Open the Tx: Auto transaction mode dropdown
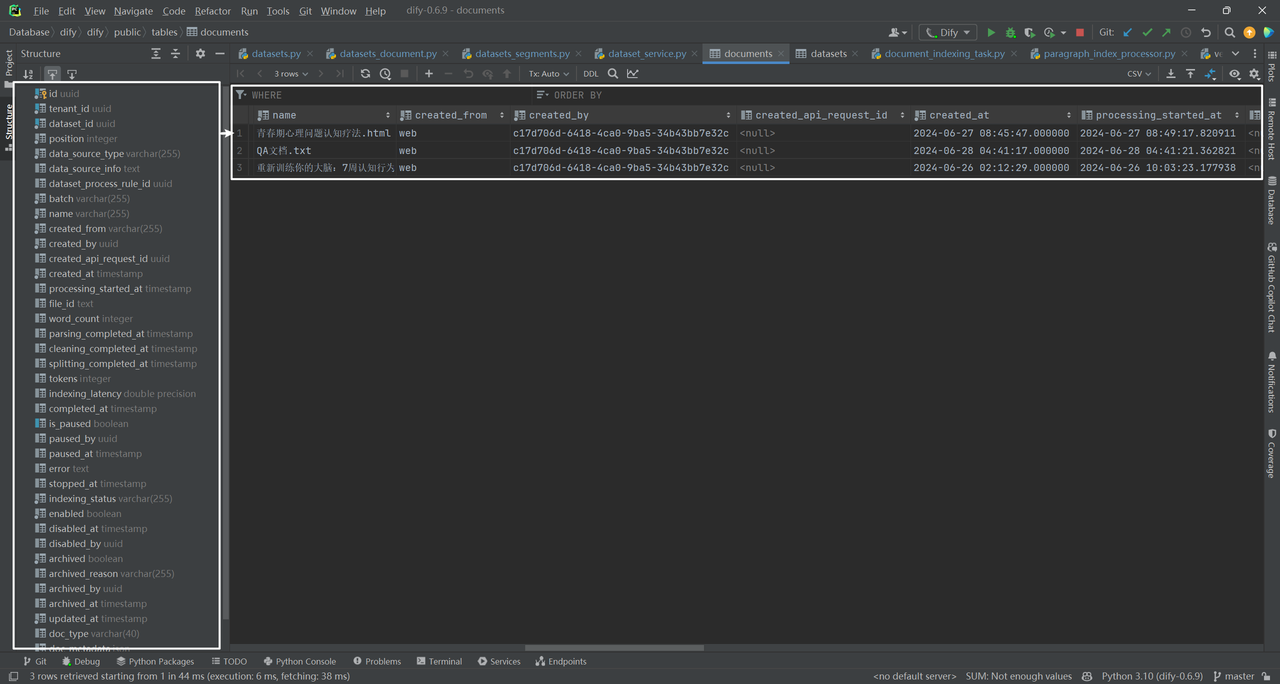The height and width of the screenshot is (684, 1280). tap(549, 74)
